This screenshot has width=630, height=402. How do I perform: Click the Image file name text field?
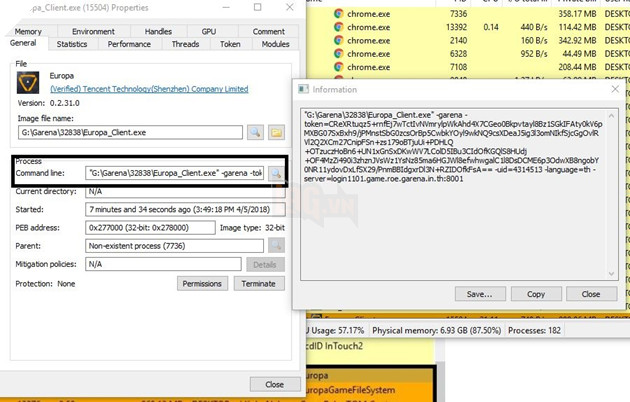point(128,132)
